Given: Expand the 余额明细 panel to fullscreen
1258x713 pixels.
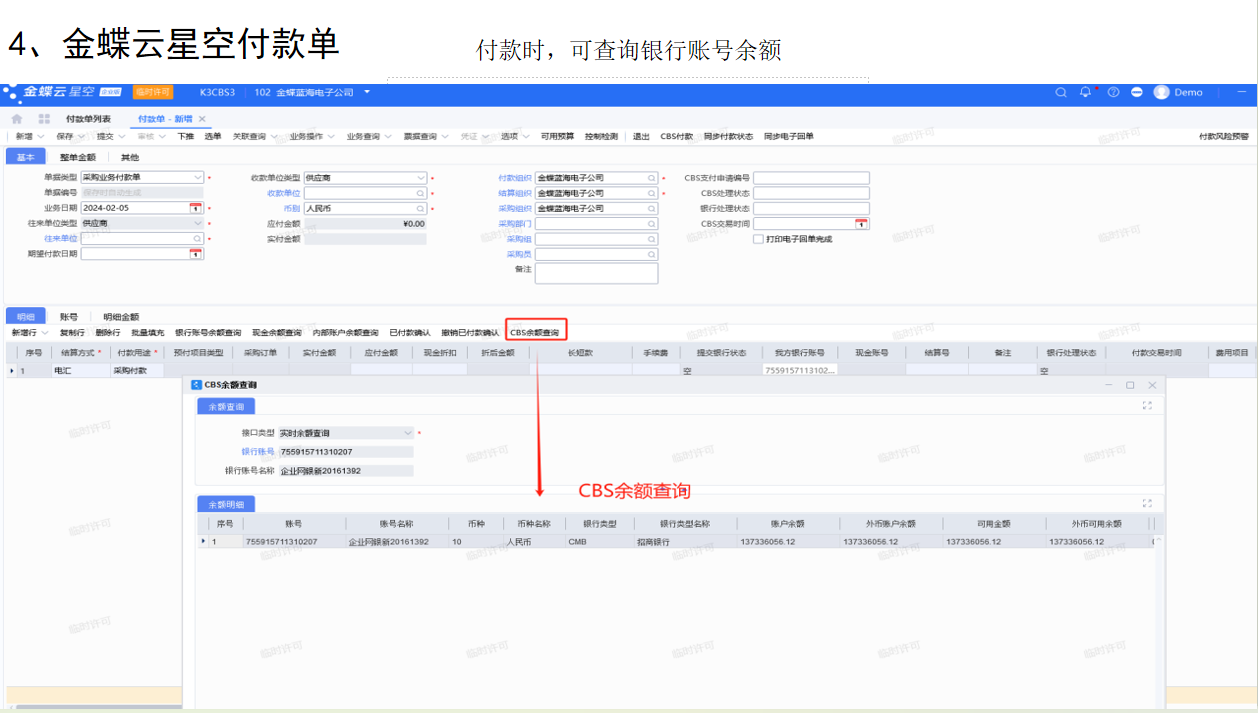Looking at the screenshot, I should tap(1147, 503).
